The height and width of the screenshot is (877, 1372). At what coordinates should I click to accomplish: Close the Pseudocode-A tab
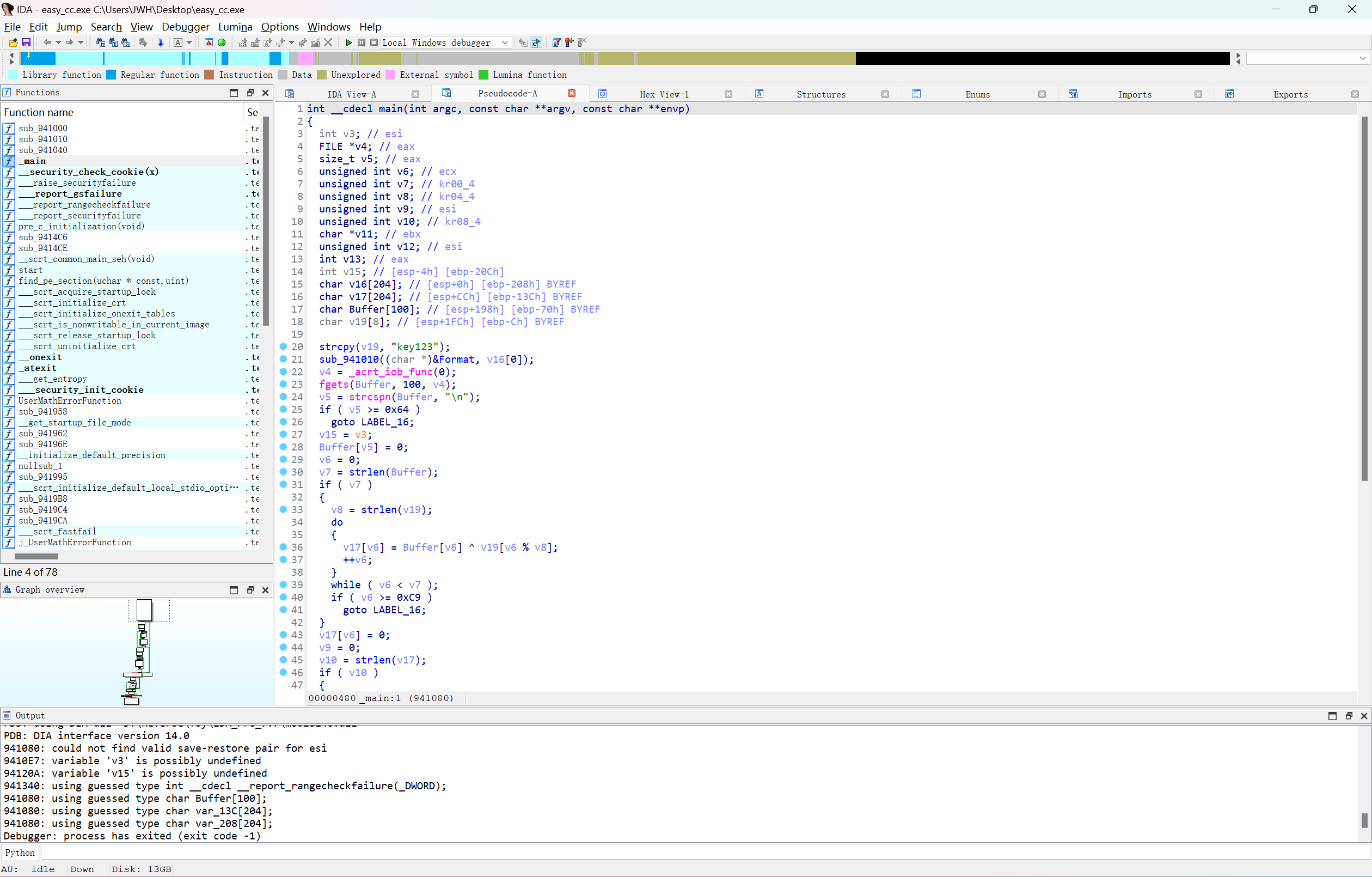(572, 93)
